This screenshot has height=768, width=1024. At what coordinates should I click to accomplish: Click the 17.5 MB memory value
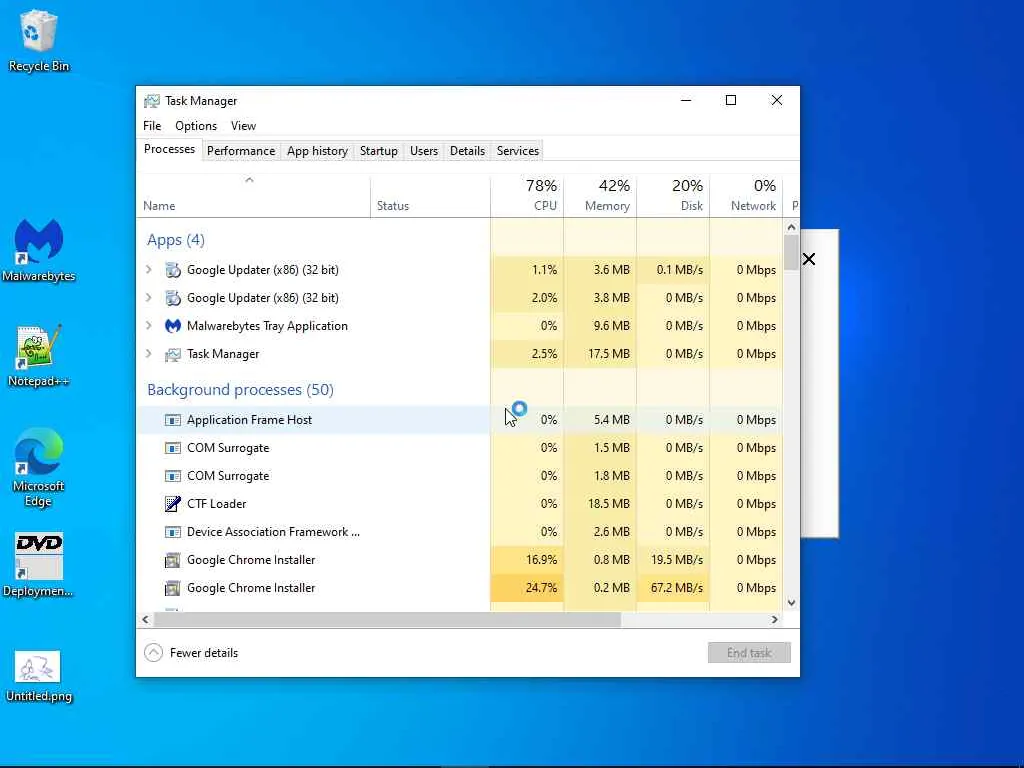point(609,354)
